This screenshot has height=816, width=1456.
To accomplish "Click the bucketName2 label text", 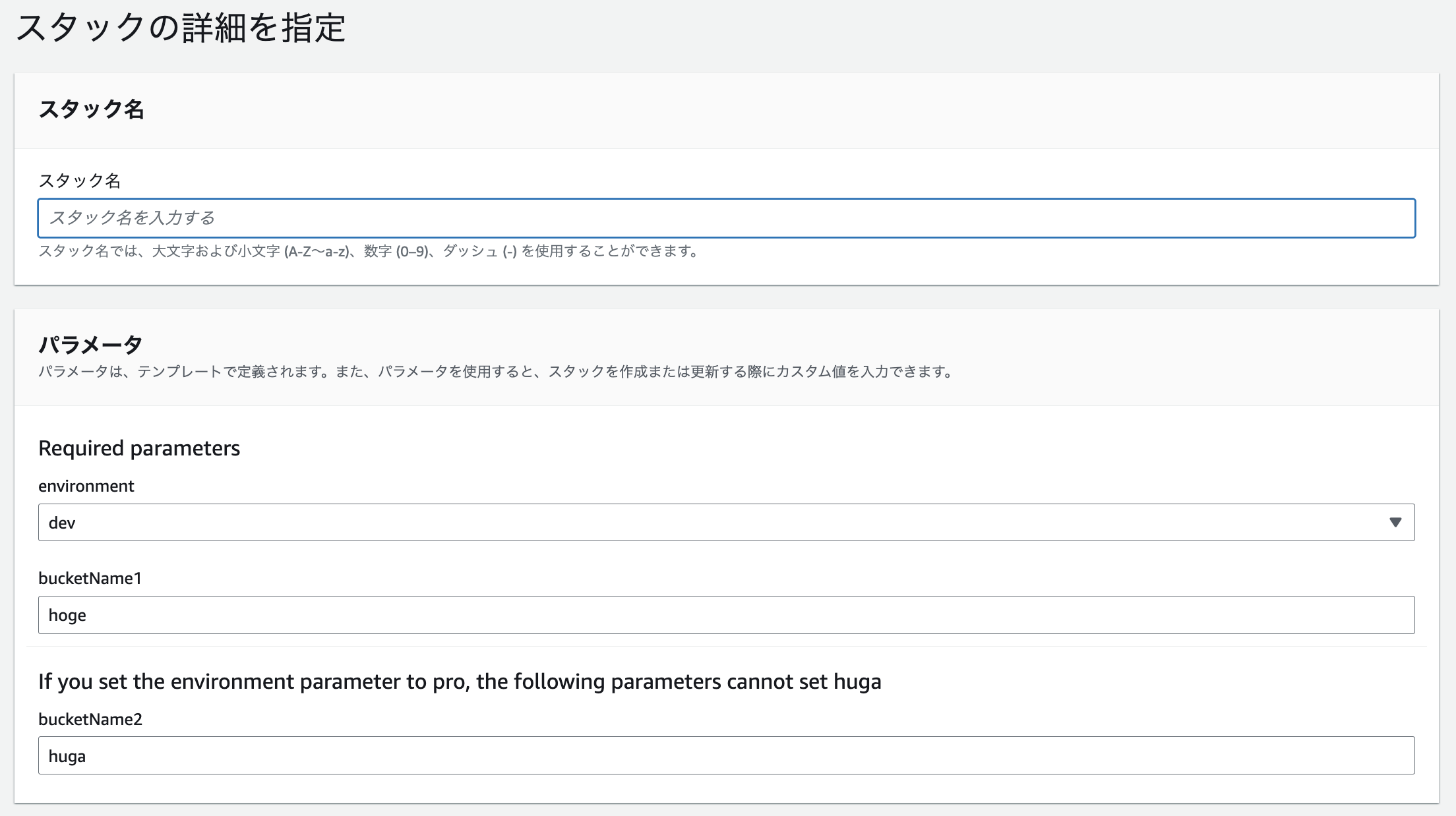I will pos(90,719).
